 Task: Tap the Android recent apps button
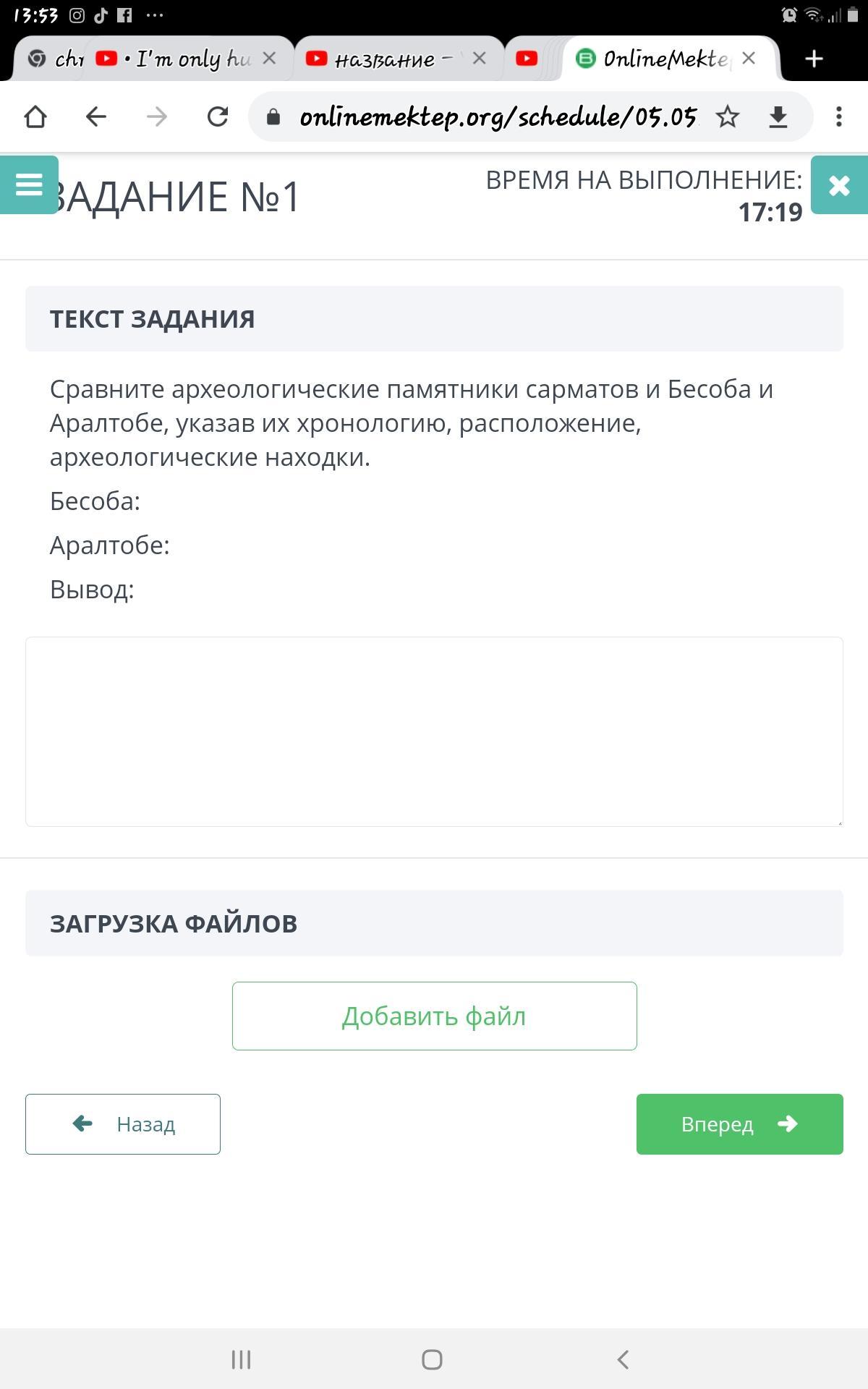coord(241,1359)
